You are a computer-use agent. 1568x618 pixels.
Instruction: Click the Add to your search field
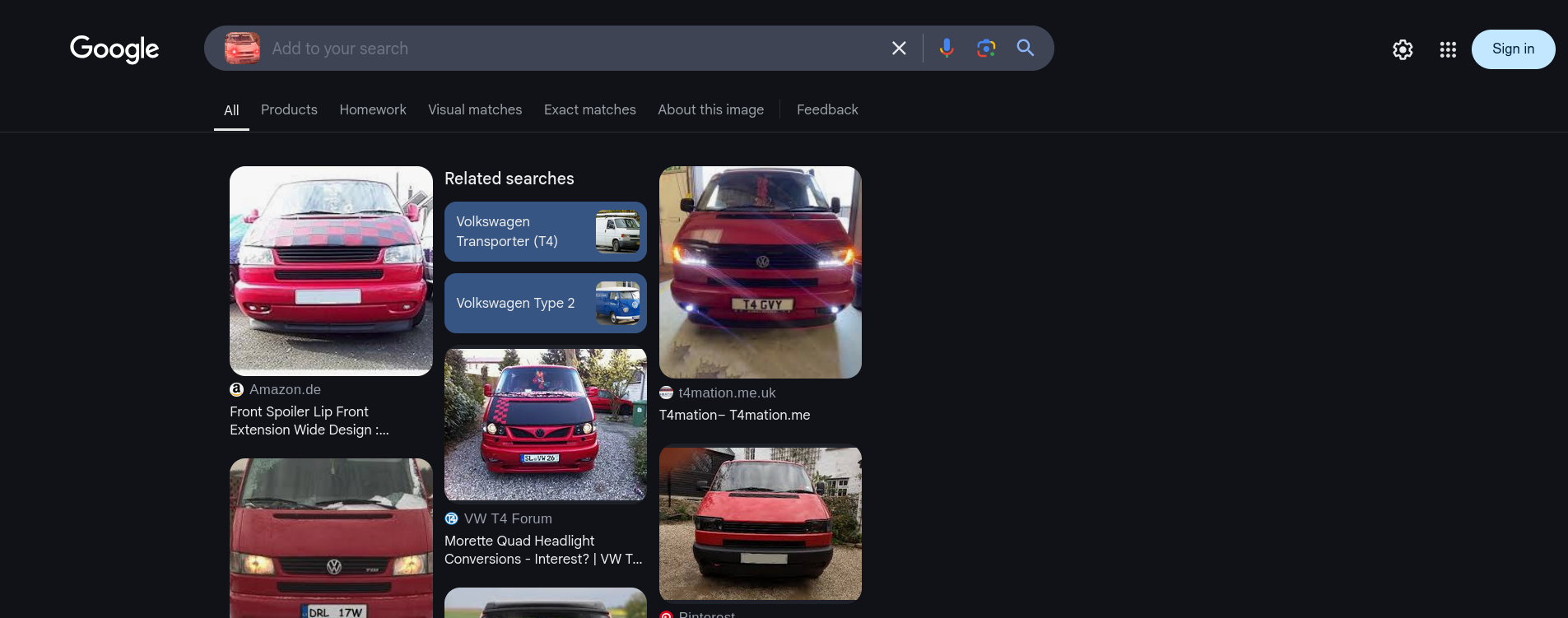(x=568, y=49)
